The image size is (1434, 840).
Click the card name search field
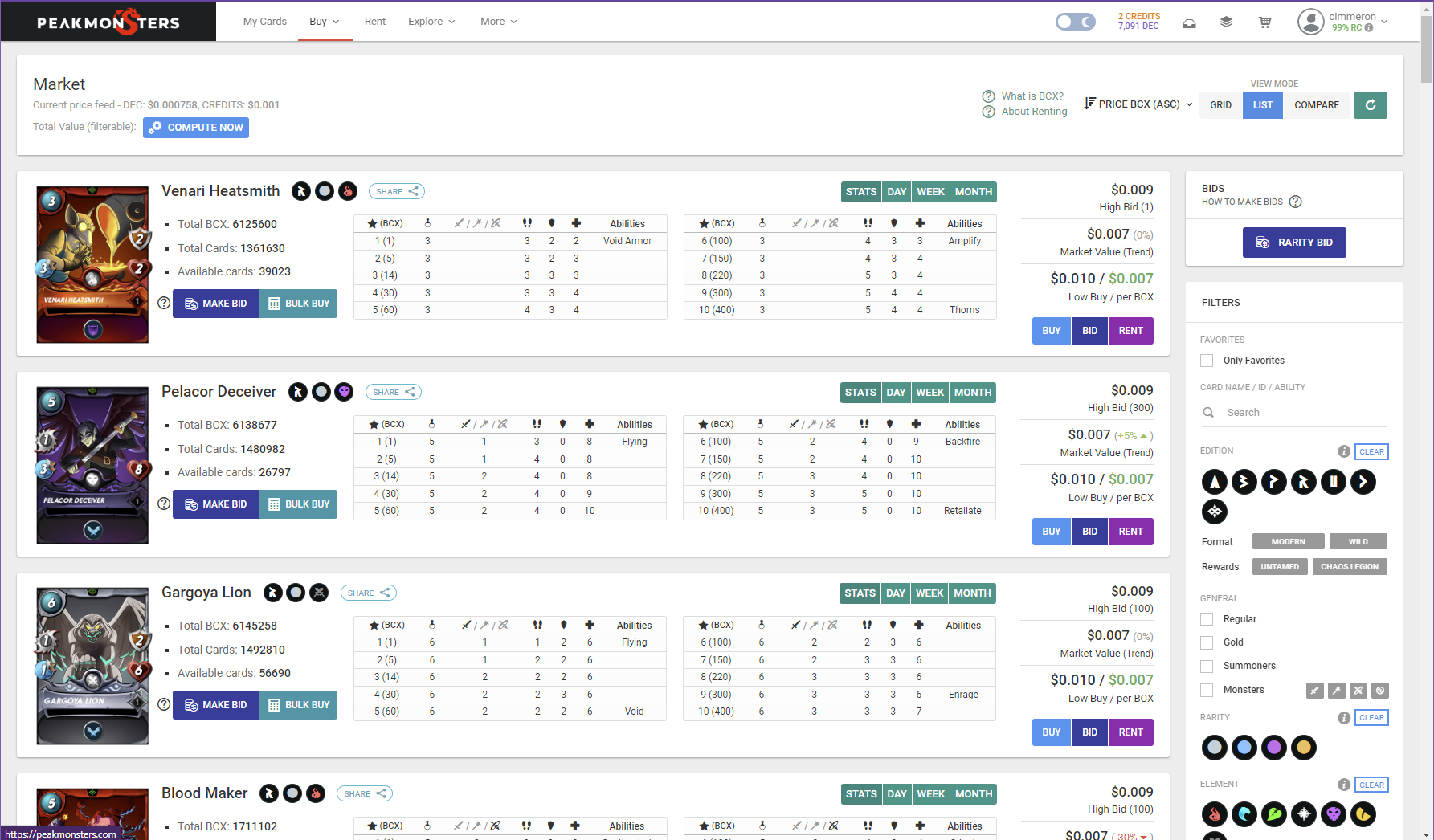[1294, 413]
